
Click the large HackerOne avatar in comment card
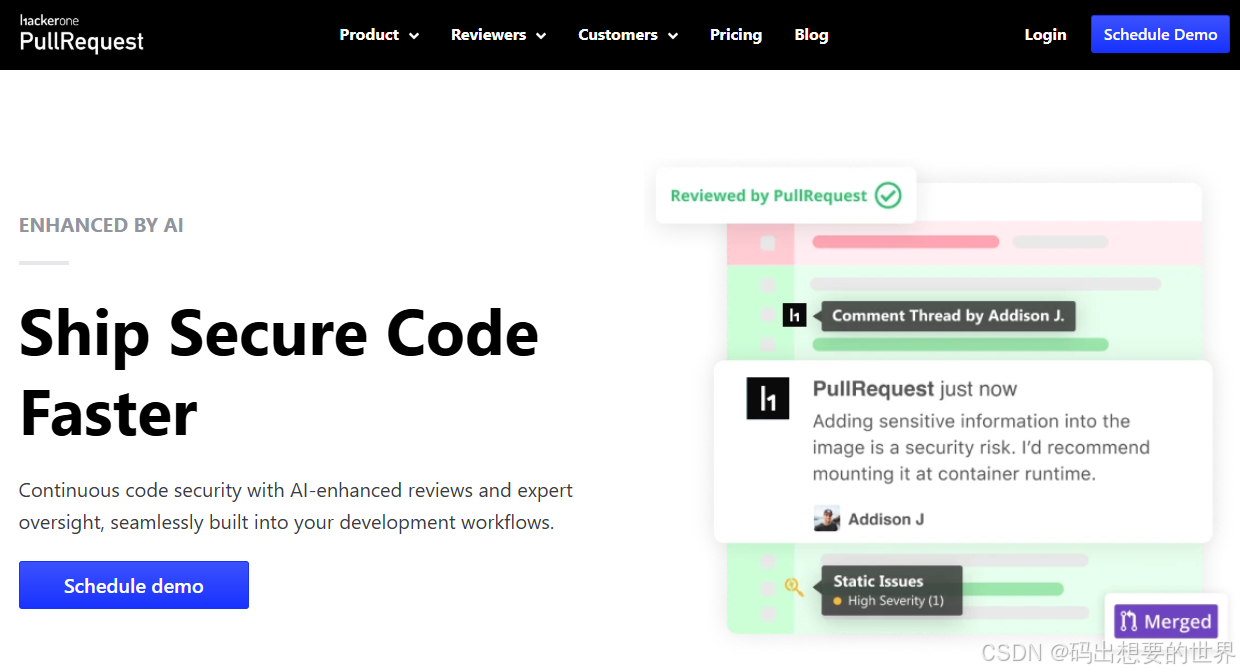click(x=768, y=399)
